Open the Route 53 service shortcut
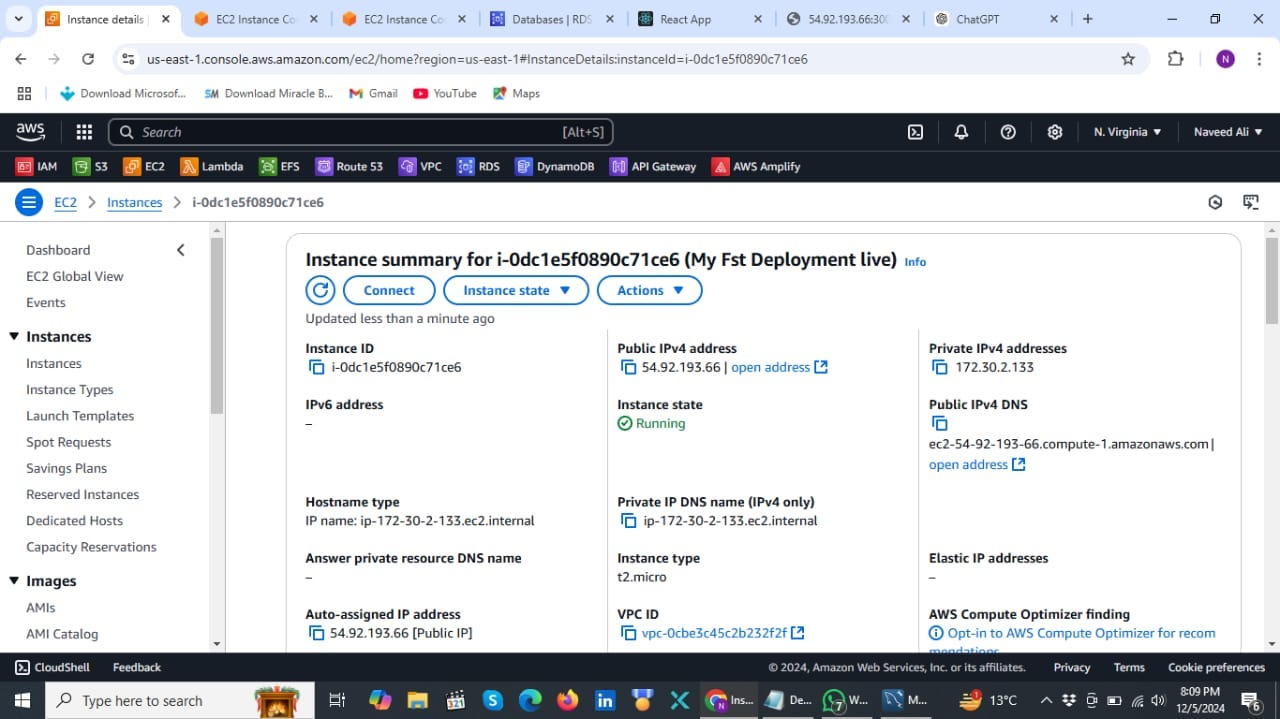The width and height of the screenshot is (1280, 719). click(349, 166)
